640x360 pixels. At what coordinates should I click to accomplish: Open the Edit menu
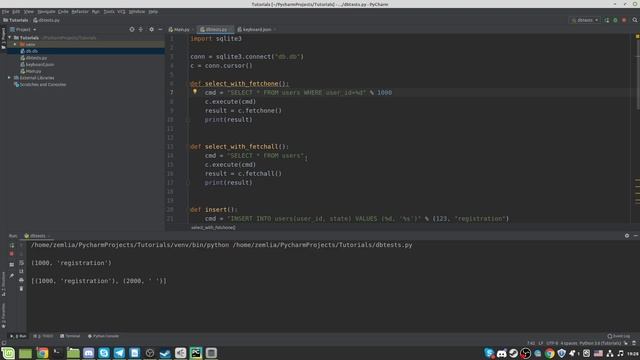coord(16,12)
